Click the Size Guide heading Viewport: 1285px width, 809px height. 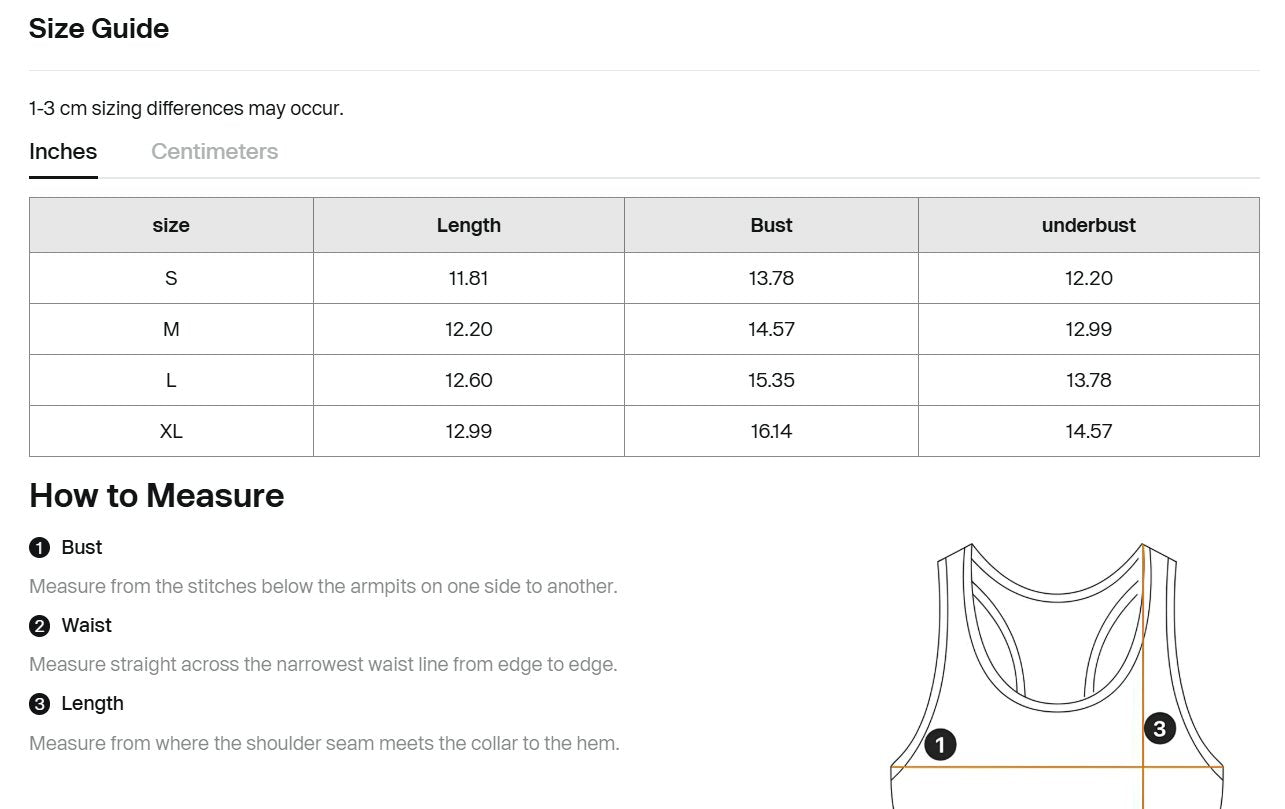[99, 29]
